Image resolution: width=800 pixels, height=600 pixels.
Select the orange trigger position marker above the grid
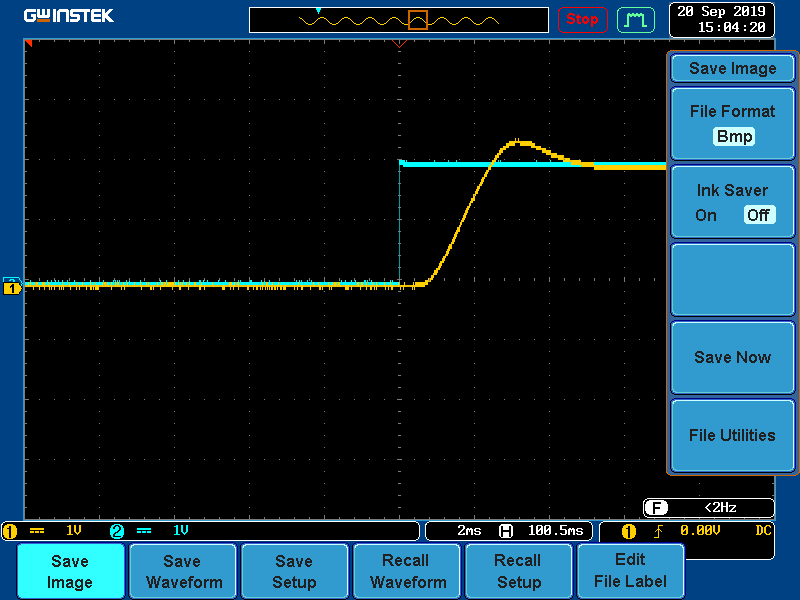coord(400,44)
